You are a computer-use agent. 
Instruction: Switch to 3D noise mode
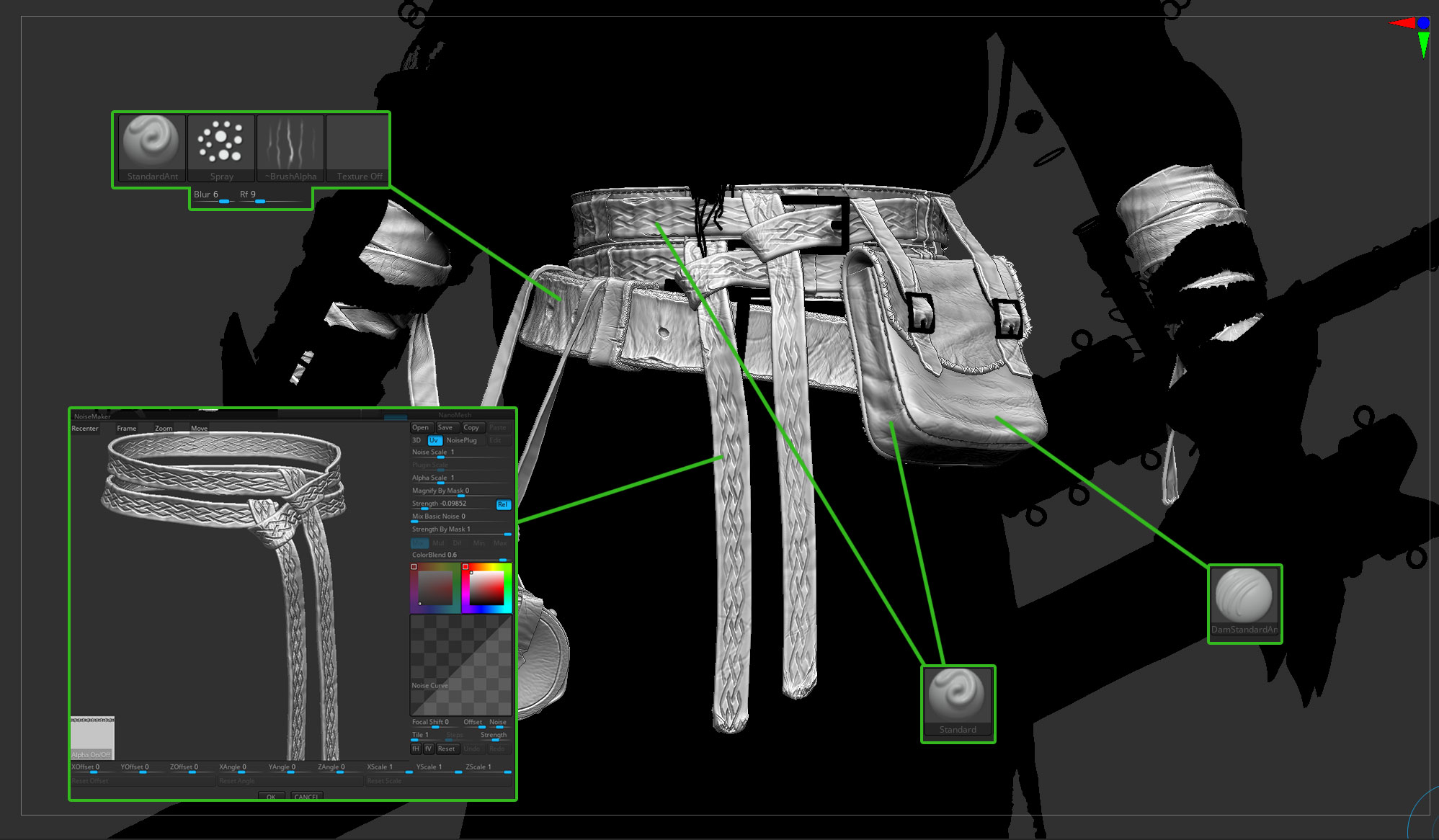416,440
